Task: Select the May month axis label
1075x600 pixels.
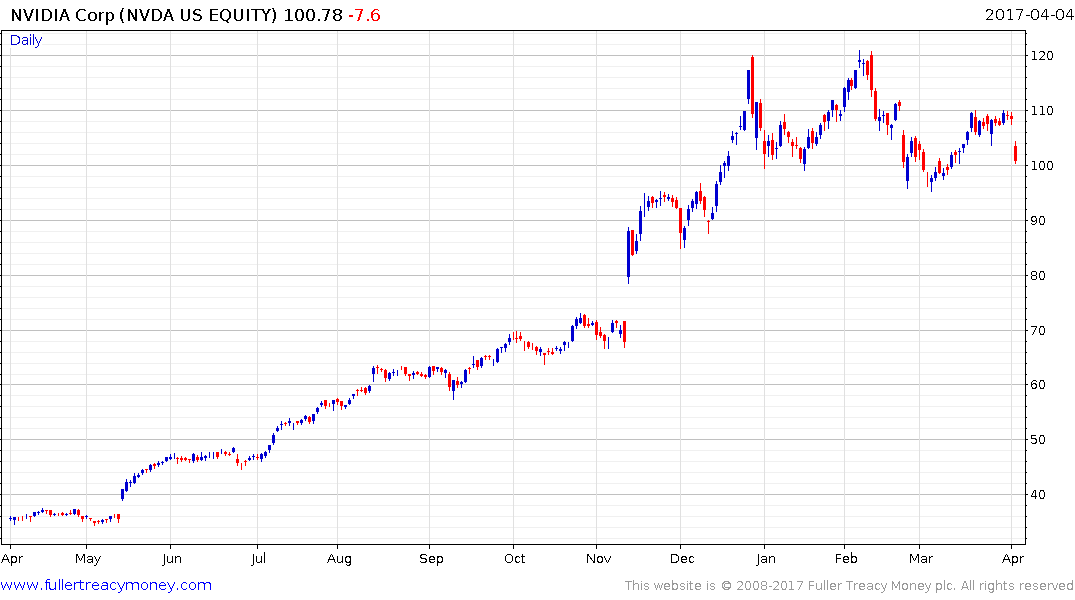Action: pyautogui.click(x=88, y=559)
